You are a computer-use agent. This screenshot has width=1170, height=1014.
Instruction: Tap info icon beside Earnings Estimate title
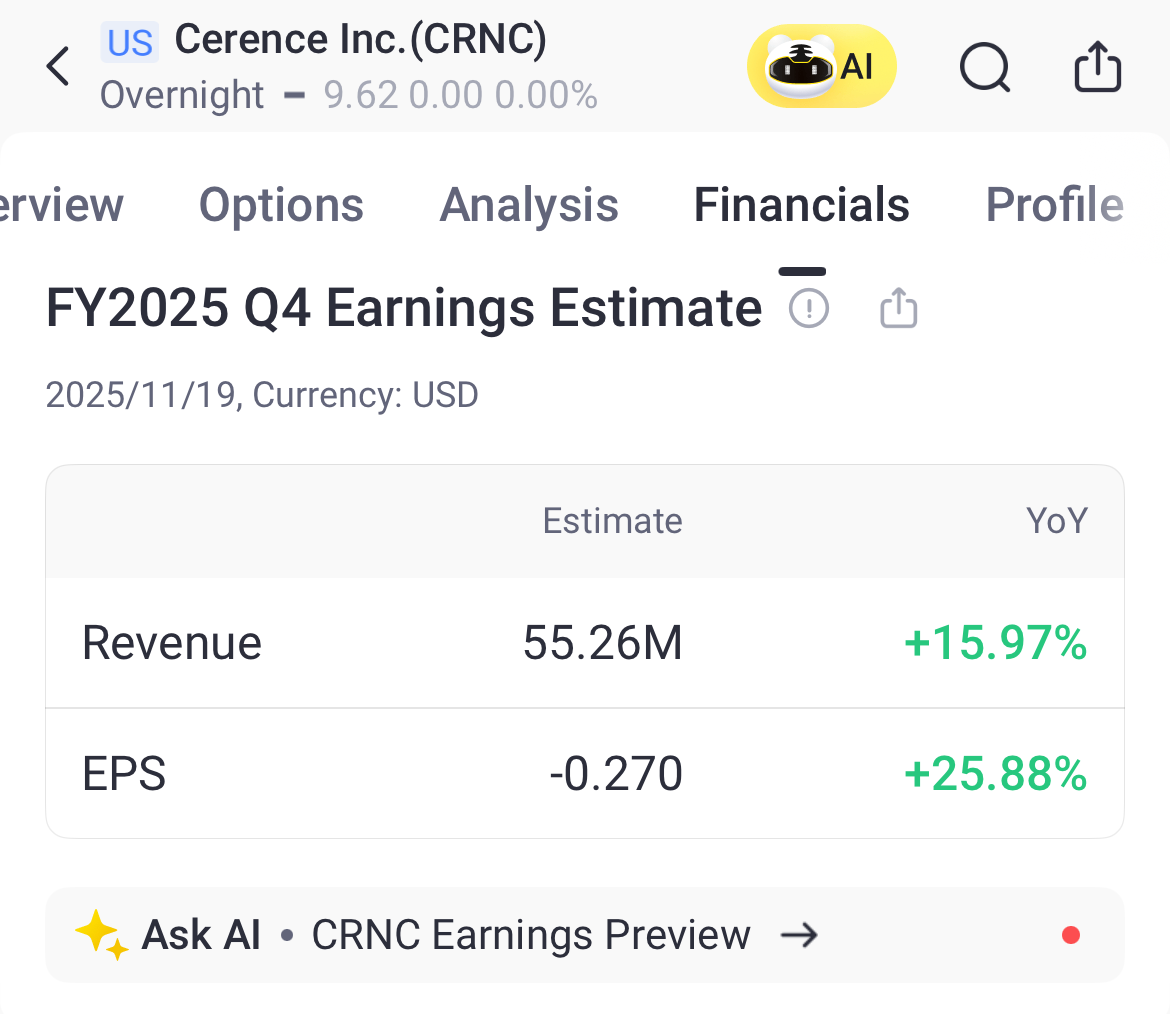tap(809, 308)
